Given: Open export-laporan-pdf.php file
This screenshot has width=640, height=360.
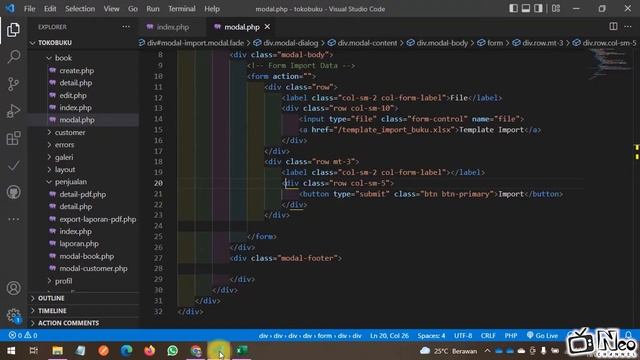Looking at the screenshot, I should coord(98,219).
